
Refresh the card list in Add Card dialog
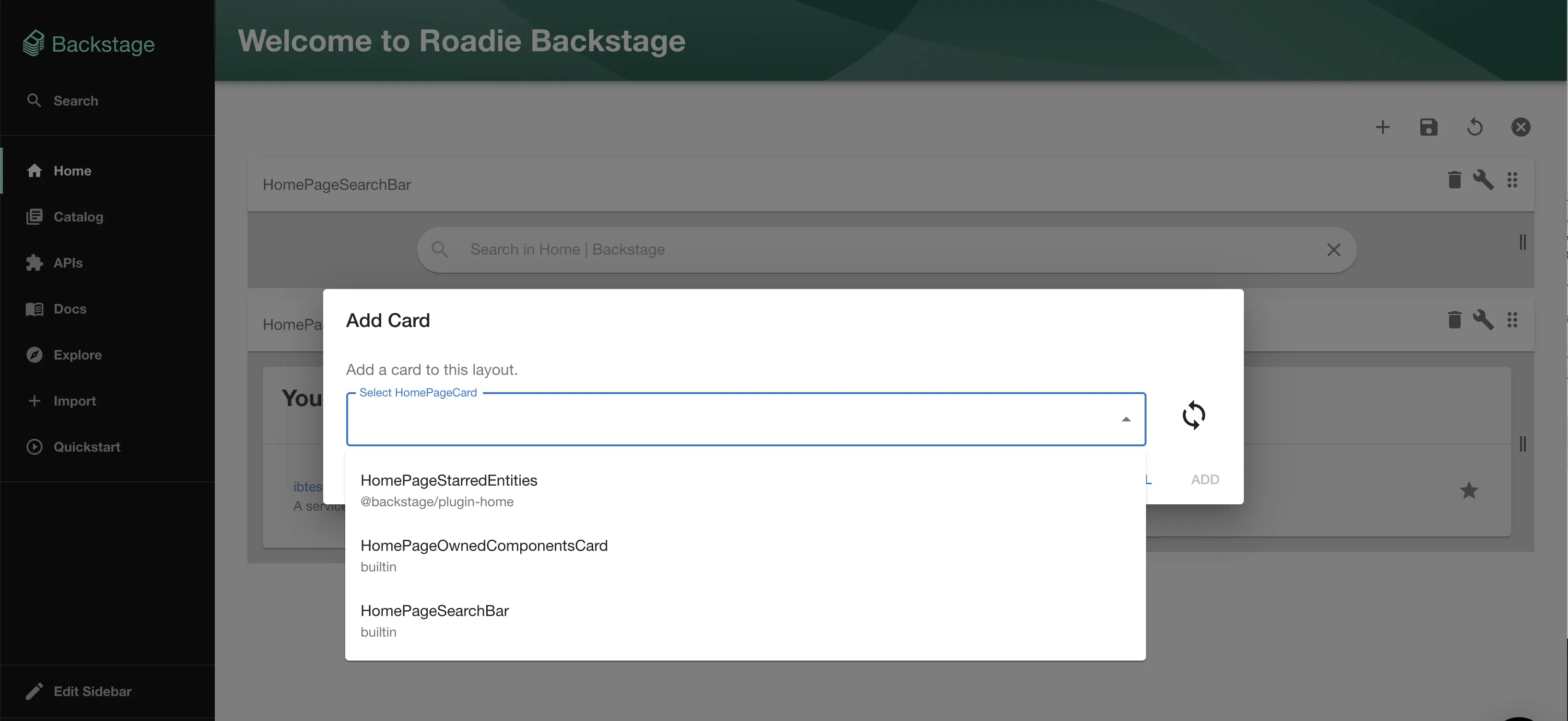(x=1194, y=416)
